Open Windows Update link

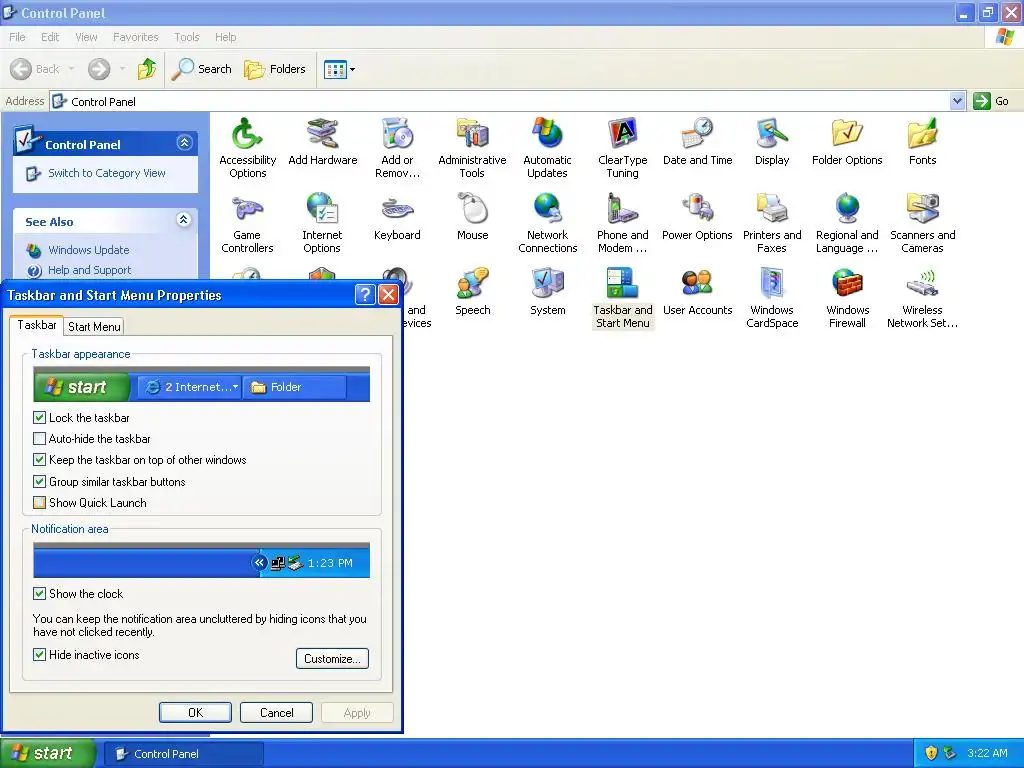tap(88, 250)
